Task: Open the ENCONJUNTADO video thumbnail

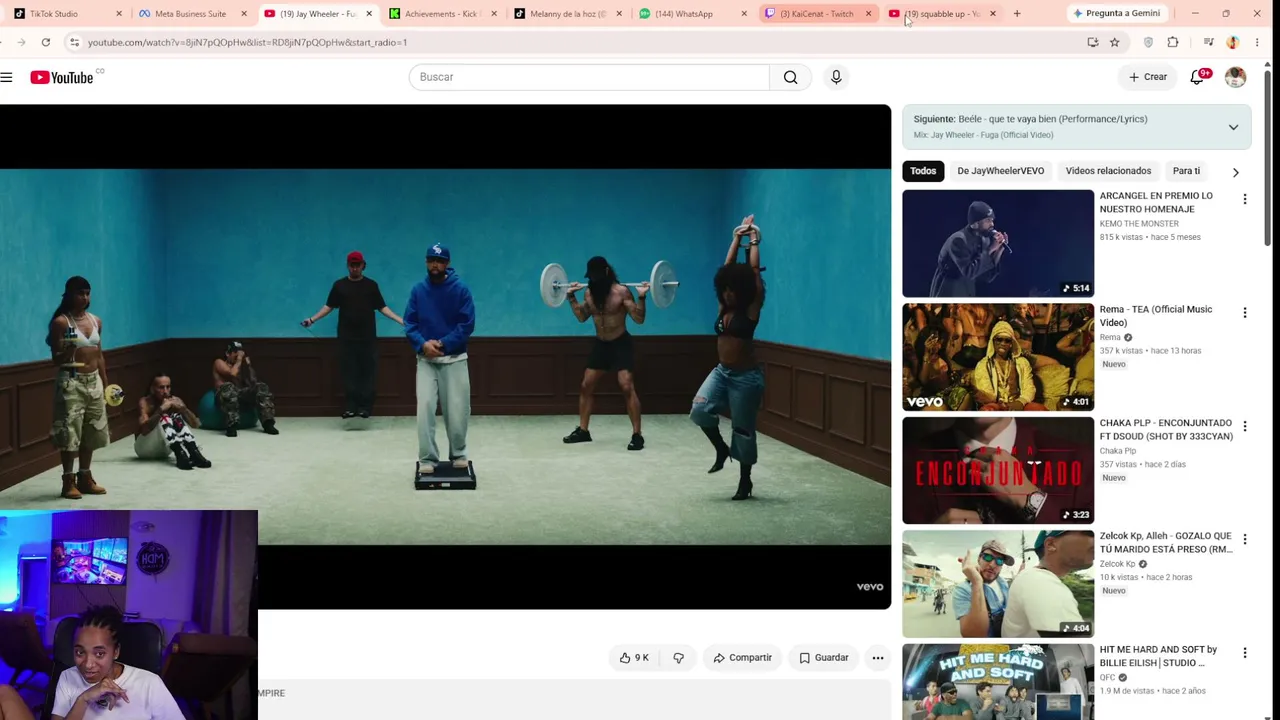Action: pyautogui.click(x=998, y=470)
